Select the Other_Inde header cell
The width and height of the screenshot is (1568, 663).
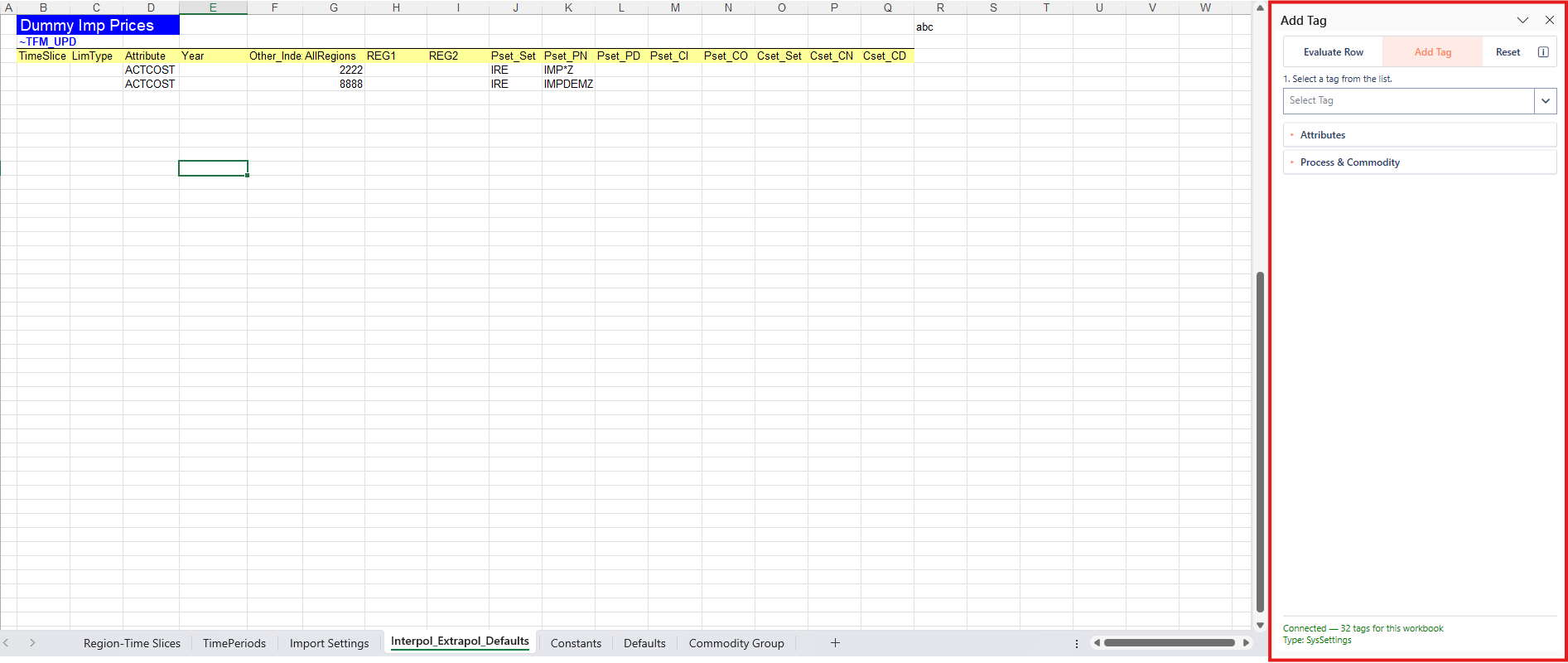click(x=275, y=56)
